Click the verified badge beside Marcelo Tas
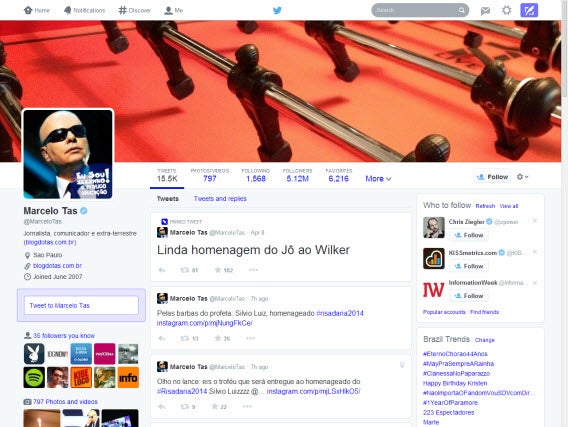The image size is (568, 427). pyautogui.click(x=84, y=210)
